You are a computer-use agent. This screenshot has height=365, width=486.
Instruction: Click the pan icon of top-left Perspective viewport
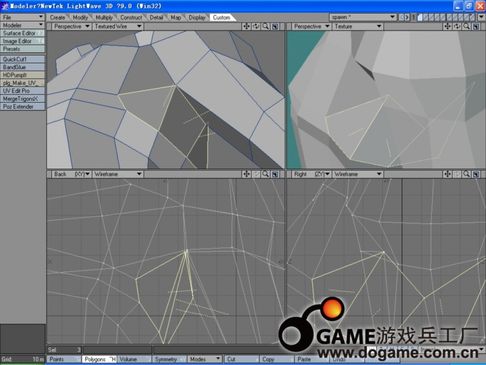246,26
